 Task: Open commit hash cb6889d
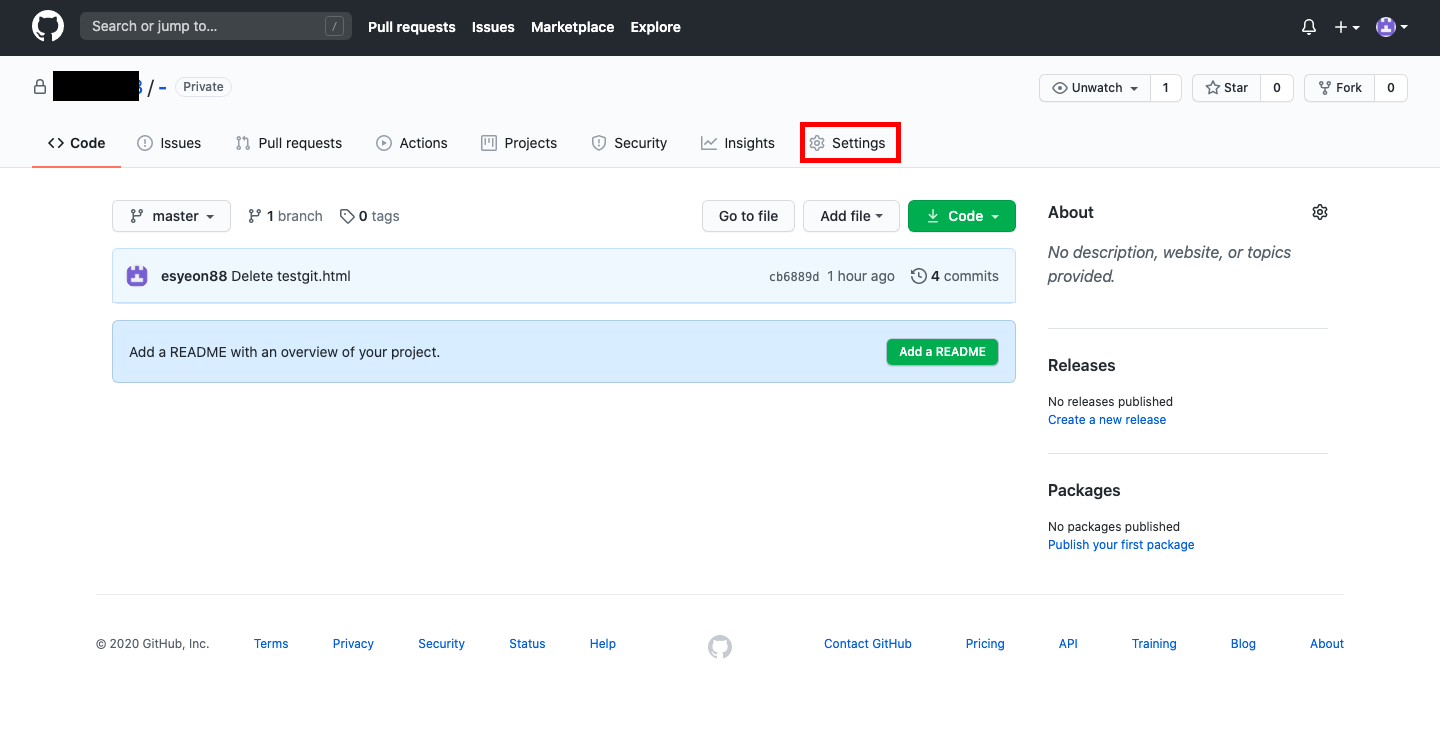tap(794, 277)
